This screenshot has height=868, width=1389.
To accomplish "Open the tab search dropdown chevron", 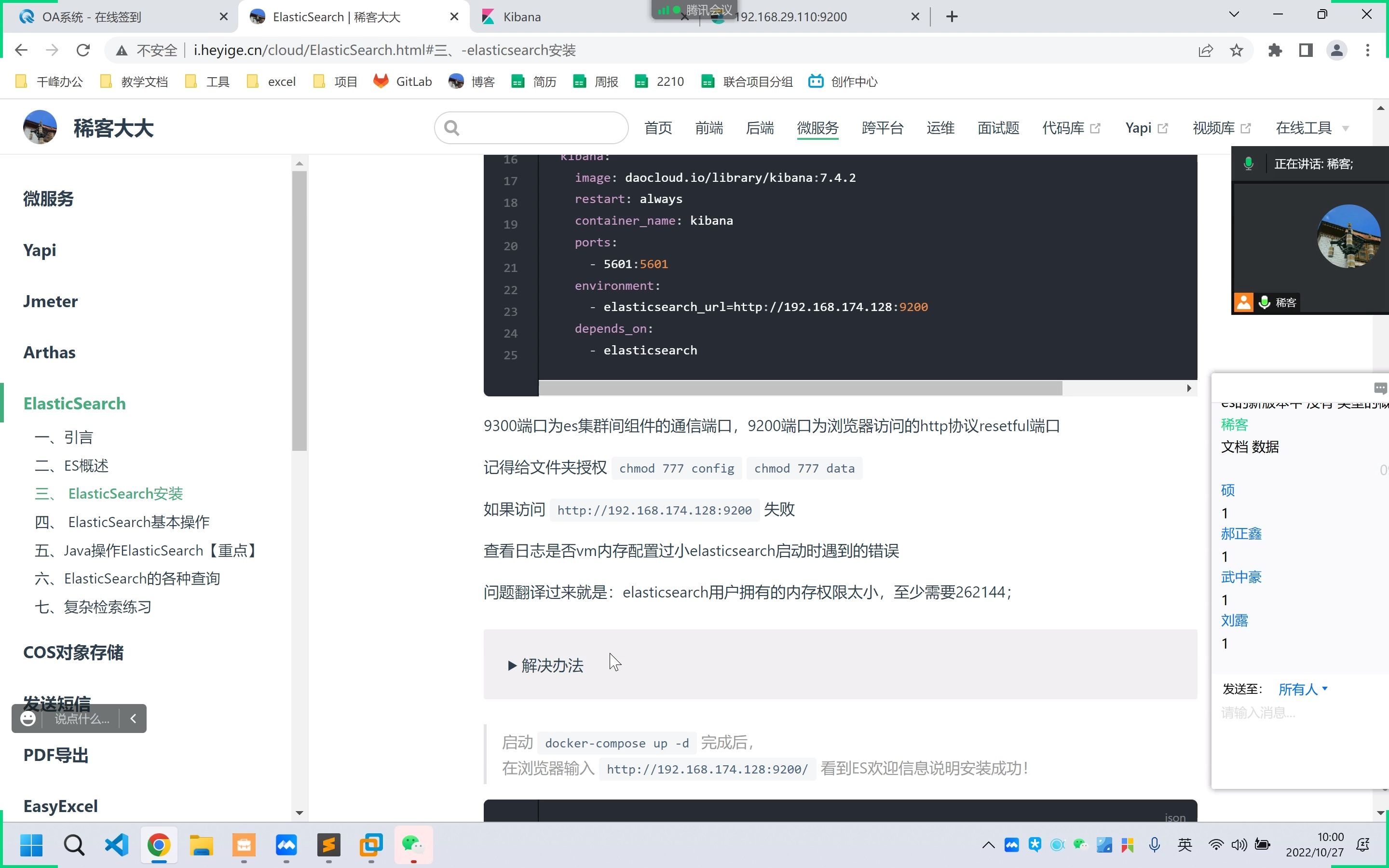I will [x=1233, y=14].
